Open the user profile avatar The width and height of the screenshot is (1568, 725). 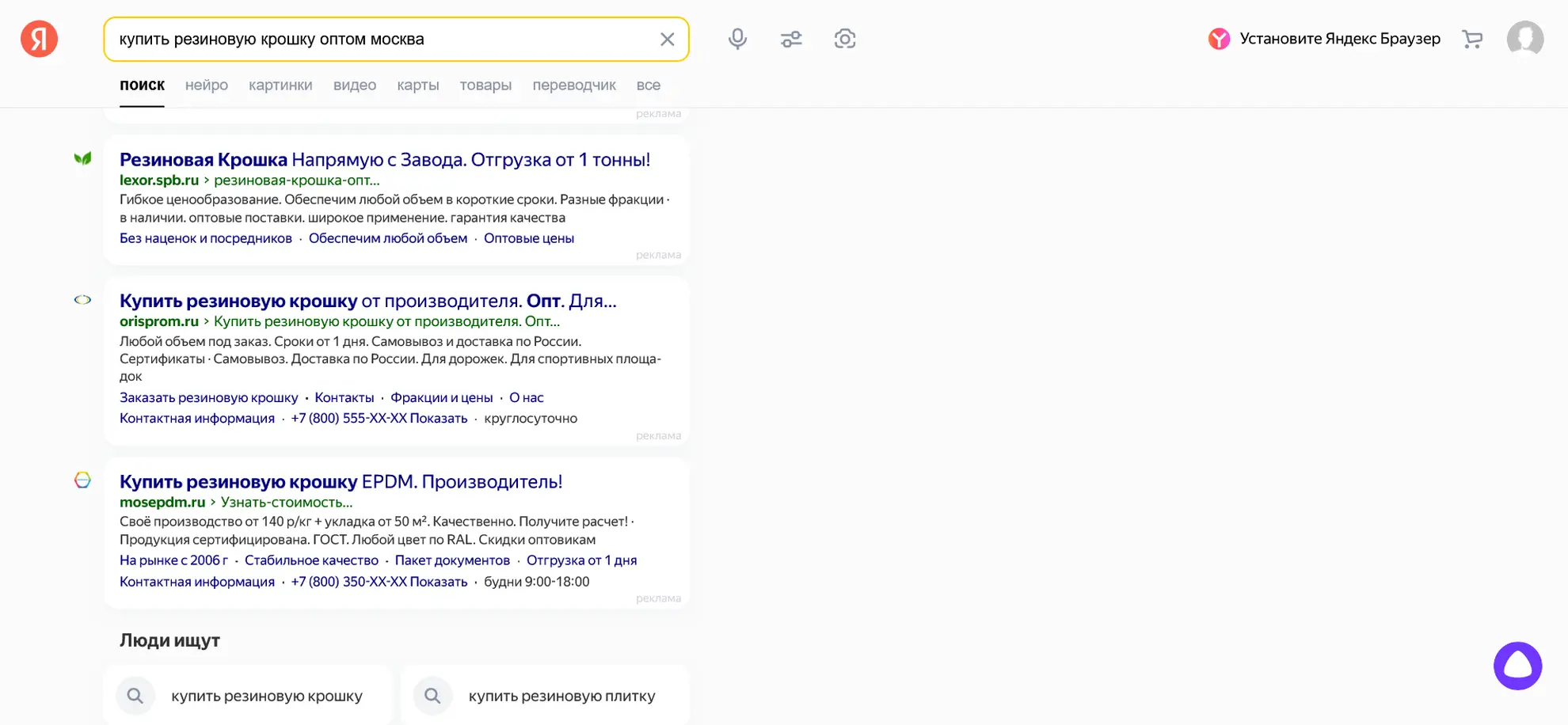[1524, 39]
